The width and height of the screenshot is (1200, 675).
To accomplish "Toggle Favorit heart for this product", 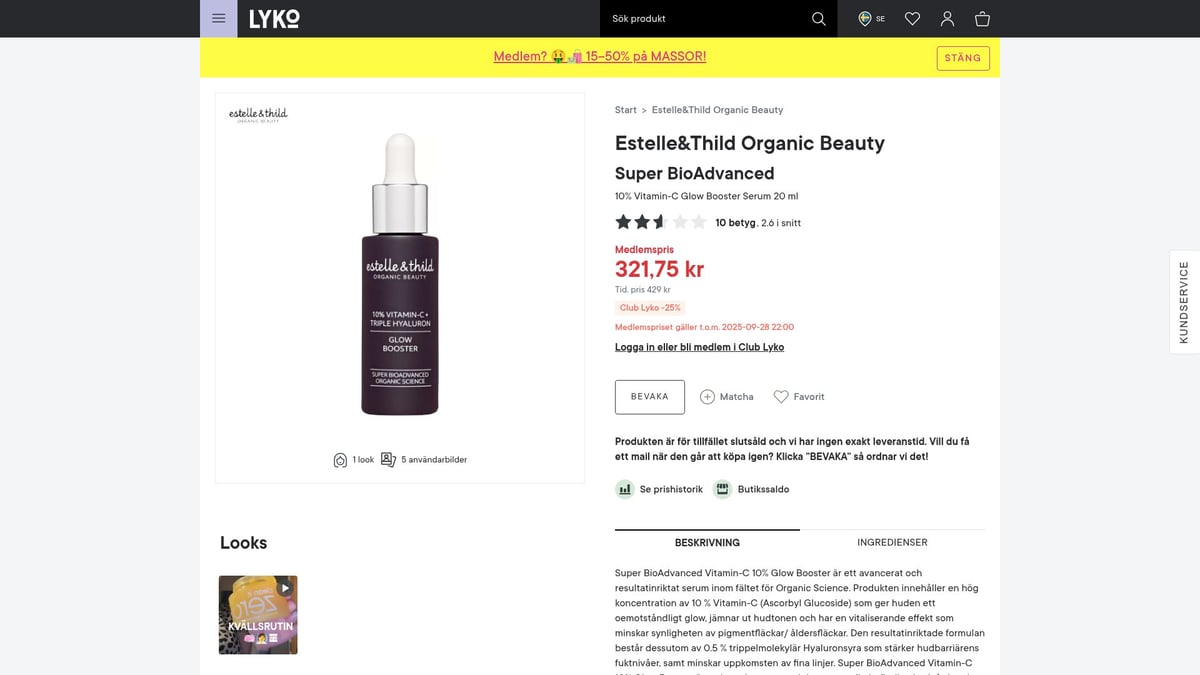I will 781,397.
